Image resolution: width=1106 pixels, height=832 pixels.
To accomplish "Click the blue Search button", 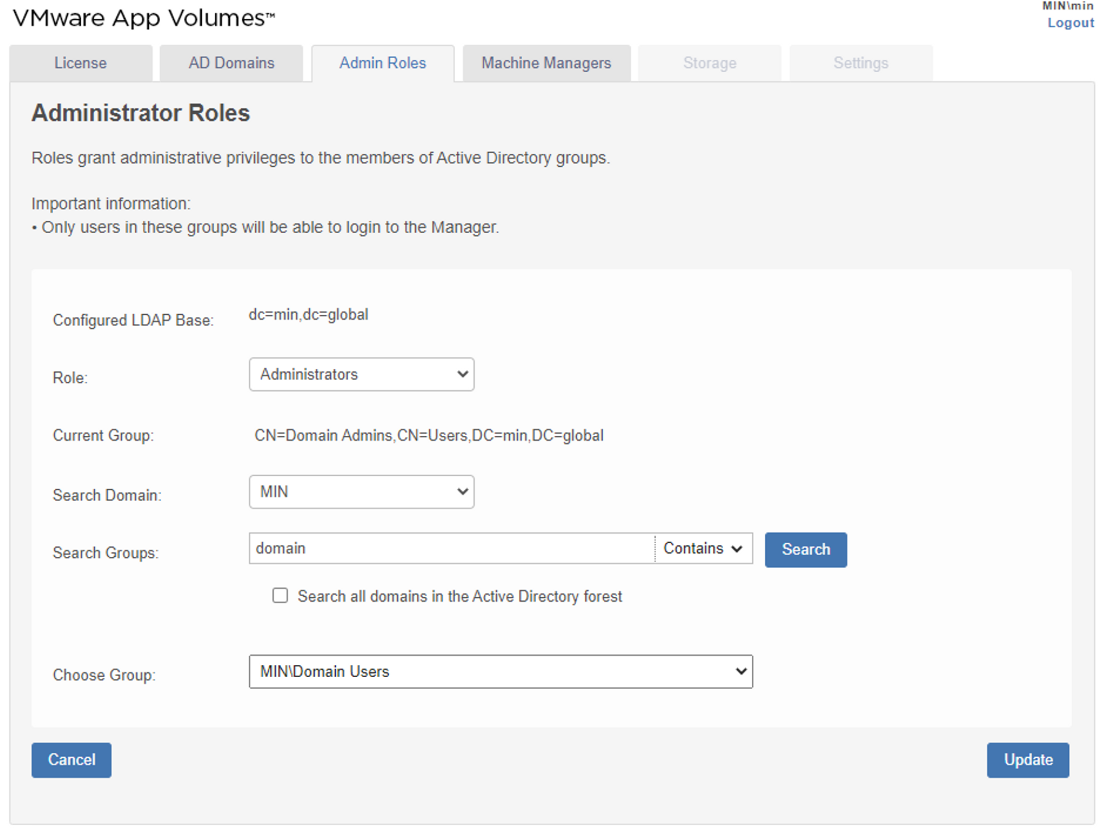I will [x=806, y=550].
